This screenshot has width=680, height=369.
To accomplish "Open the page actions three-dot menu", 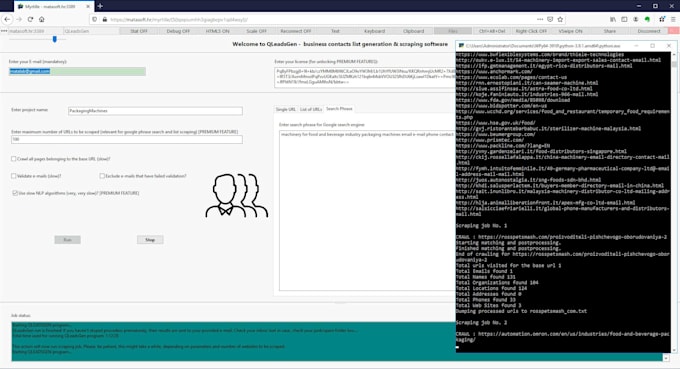I will coord(540,20).
